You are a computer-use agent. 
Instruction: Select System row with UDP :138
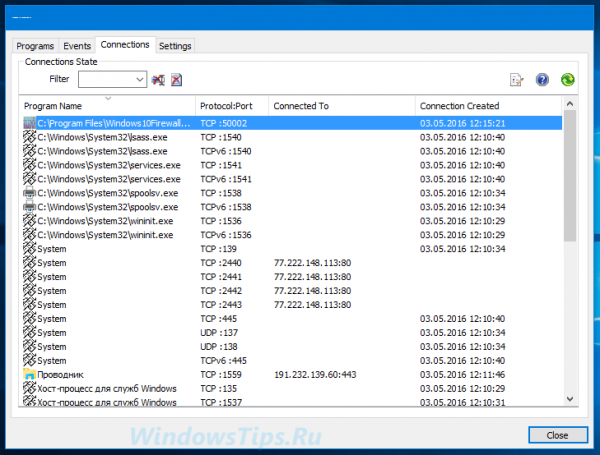(x=292, y=347)
